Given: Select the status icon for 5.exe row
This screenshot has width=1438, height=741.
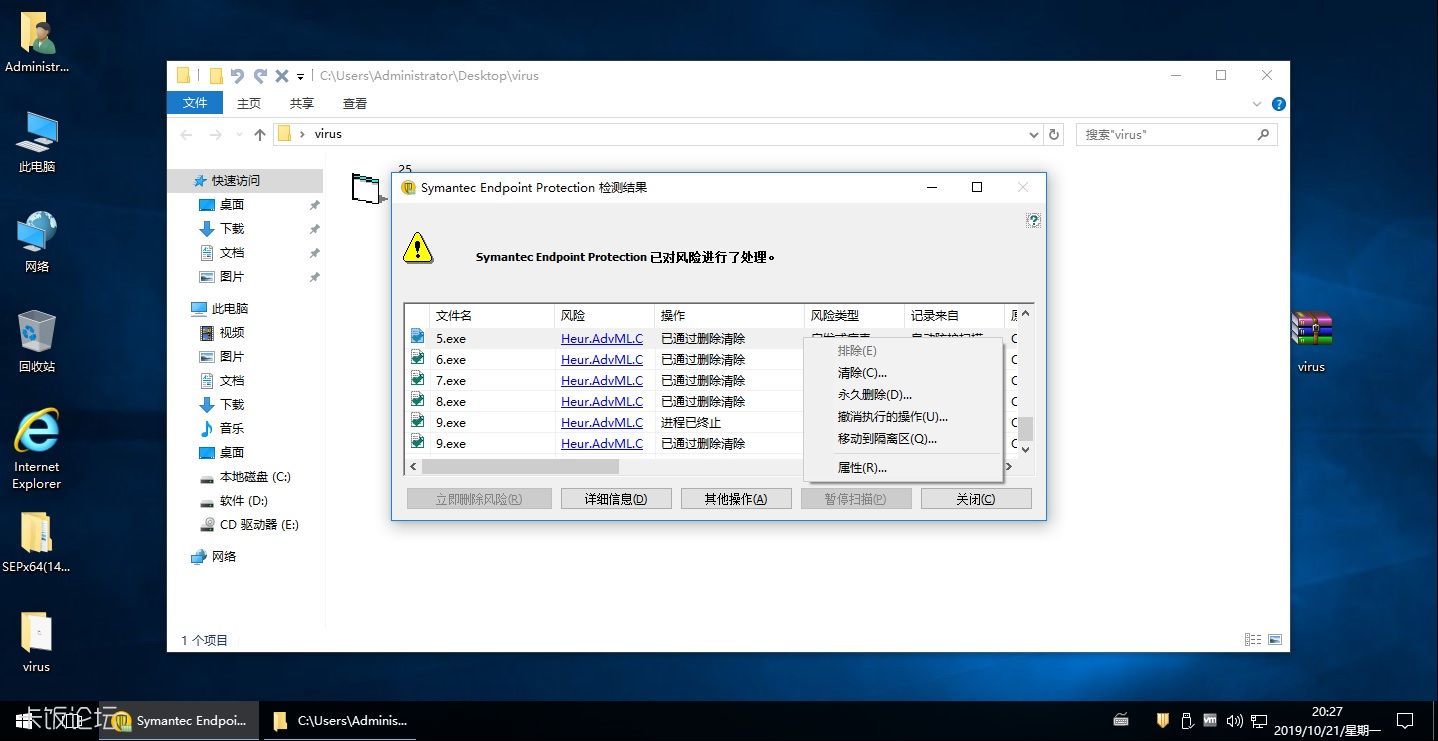Looking at the screenshot, I should [418, 337].
